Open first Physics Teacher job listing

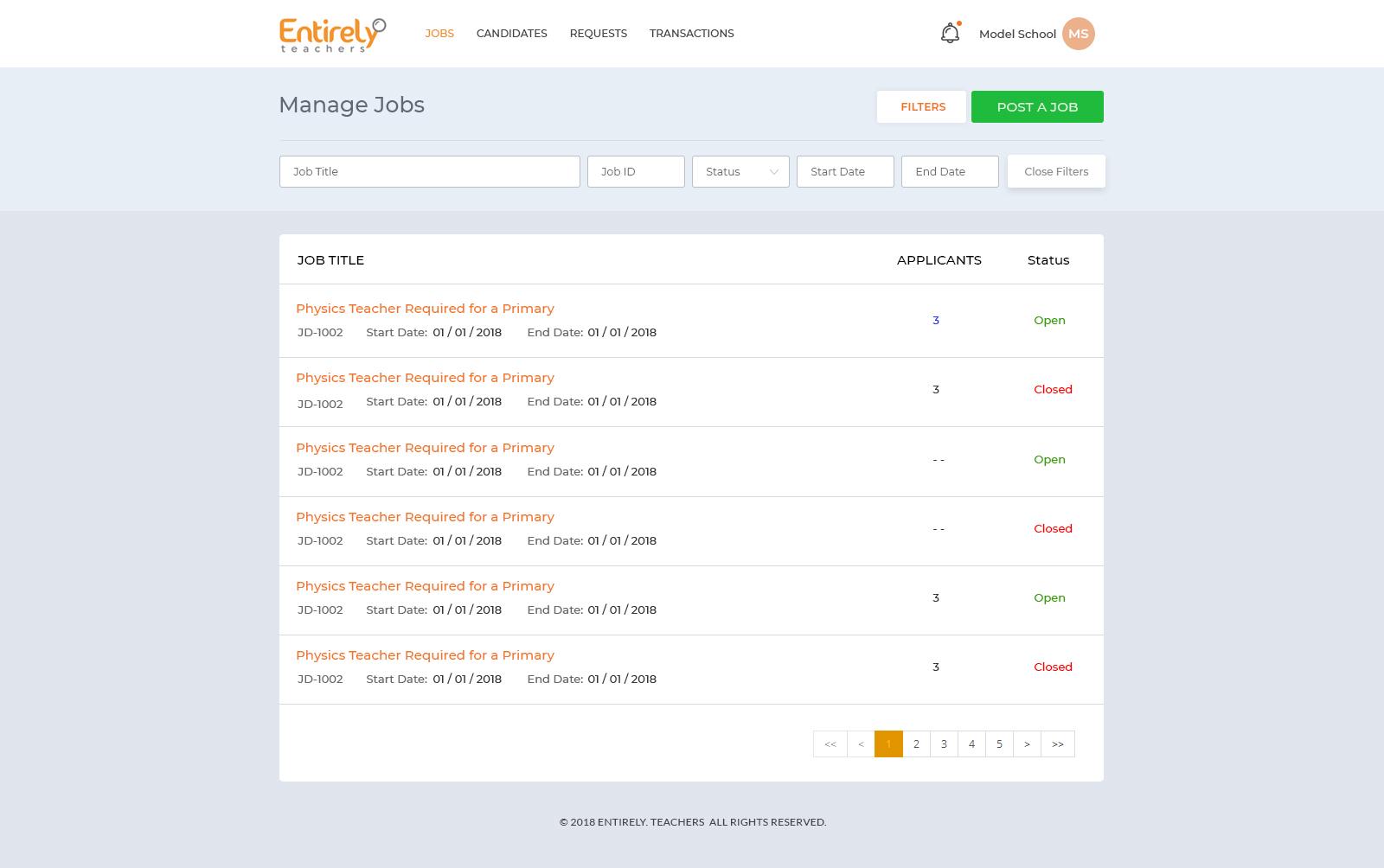coord(425,309)
